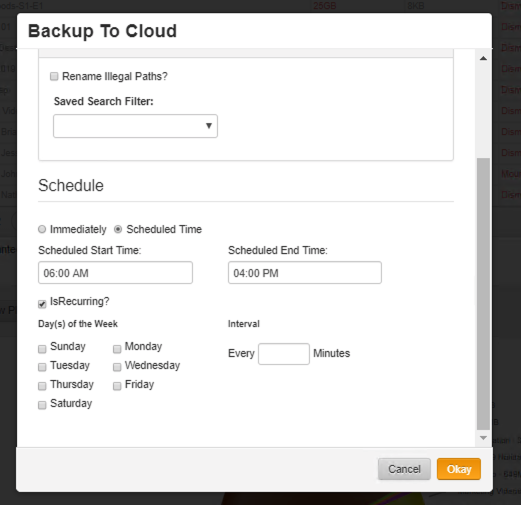The height and width of the screenshot is (505, 521).
Task: Select the Scheduled Time radio option
Action: pos(118,229)
